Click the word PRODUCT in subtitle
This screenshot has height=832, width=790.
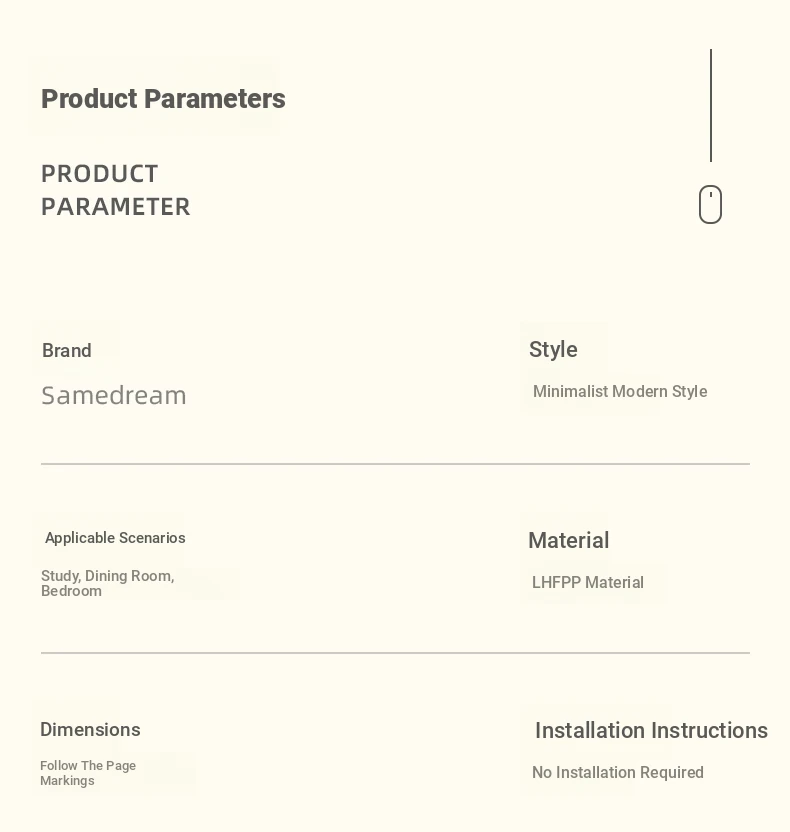tap(100, 174)
